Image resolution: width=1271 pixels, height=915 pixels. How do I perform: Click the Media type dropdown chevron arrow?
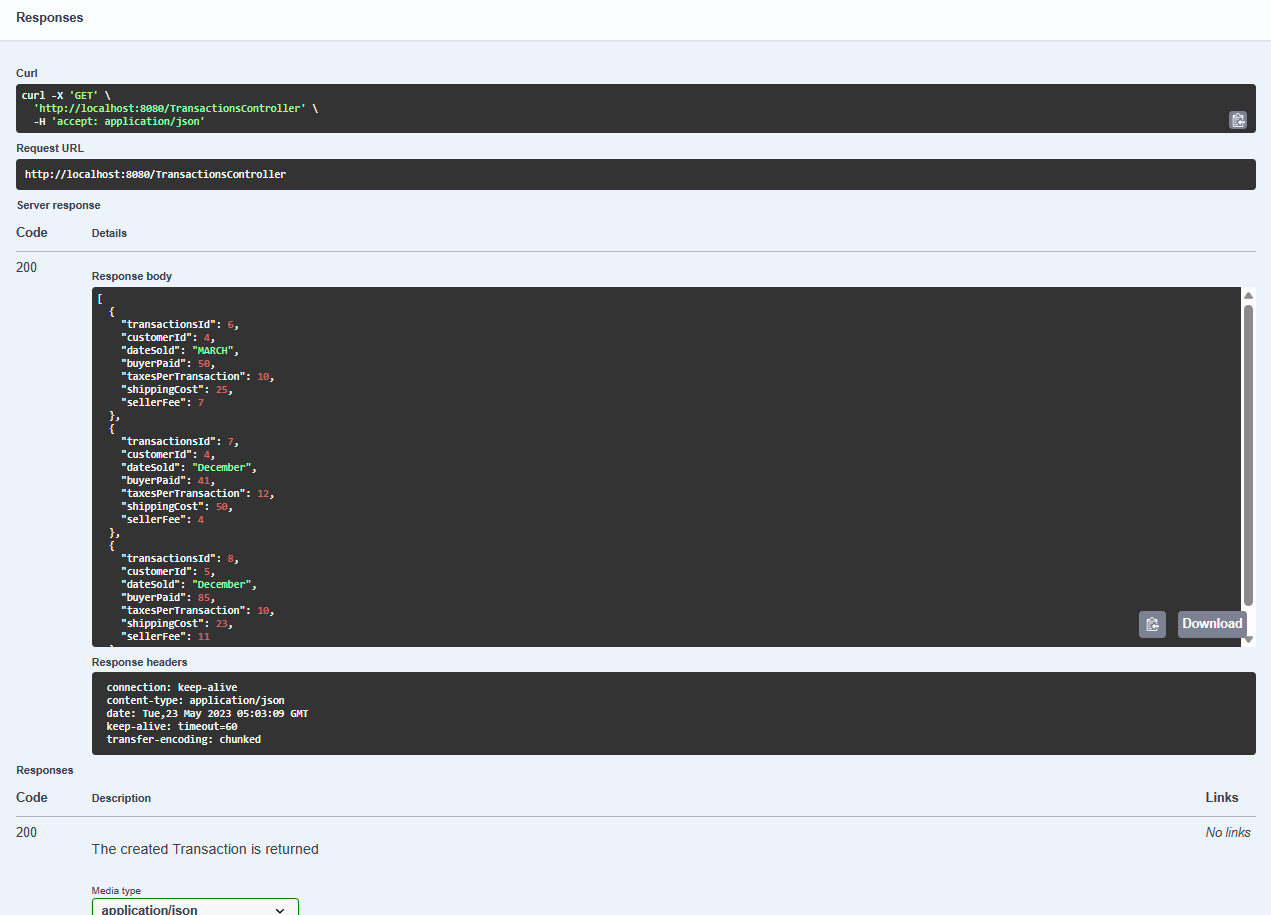(x=280, y=910)
